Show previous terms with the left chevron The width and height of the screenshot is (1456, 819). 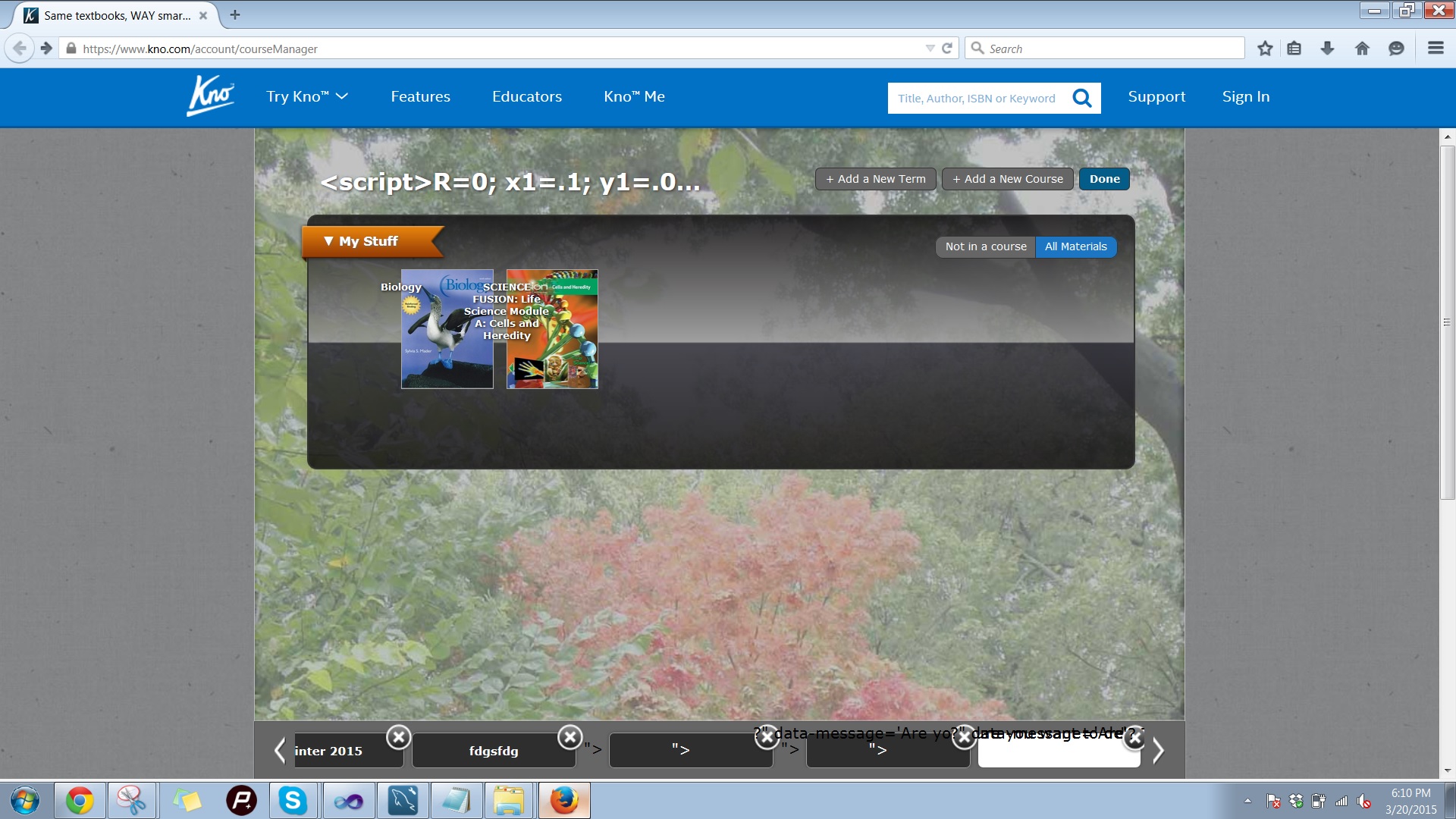click(x=280, y=751)
